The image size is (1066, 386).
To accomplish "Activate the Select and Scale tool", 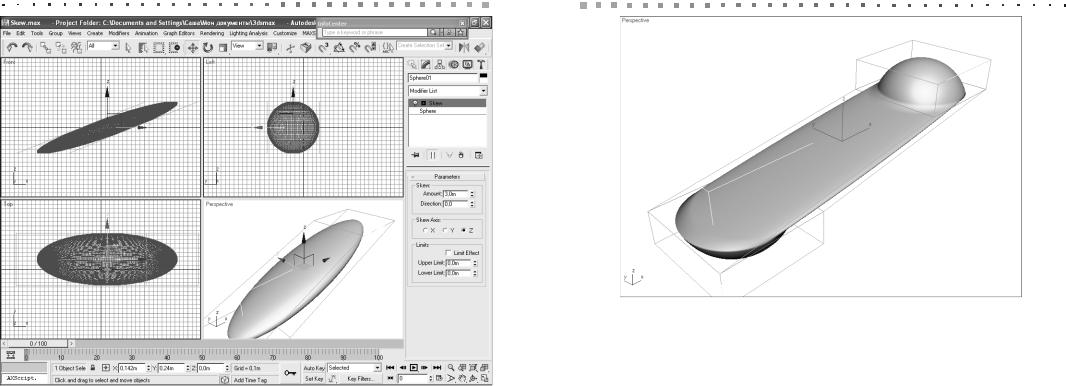I will pos(222,47).
